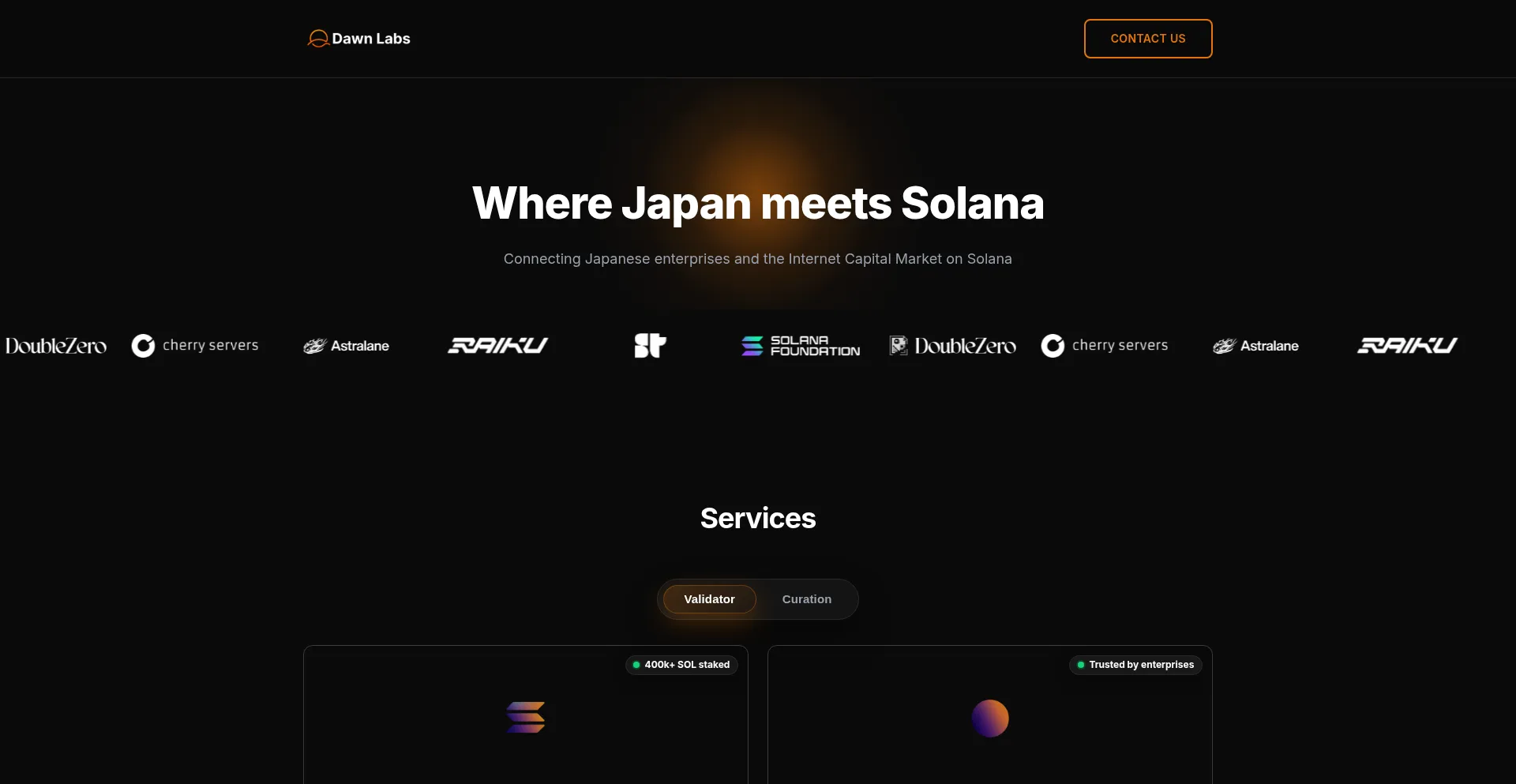The image size is (1516, 784).
Task: Click the second cherry servers logo
Action: tap(1104, 346)
